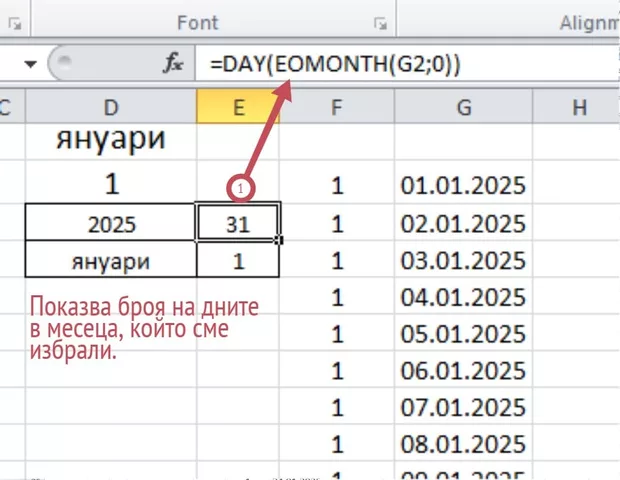
Task: Select the cell containing 2025
Action: coord(111,222)
